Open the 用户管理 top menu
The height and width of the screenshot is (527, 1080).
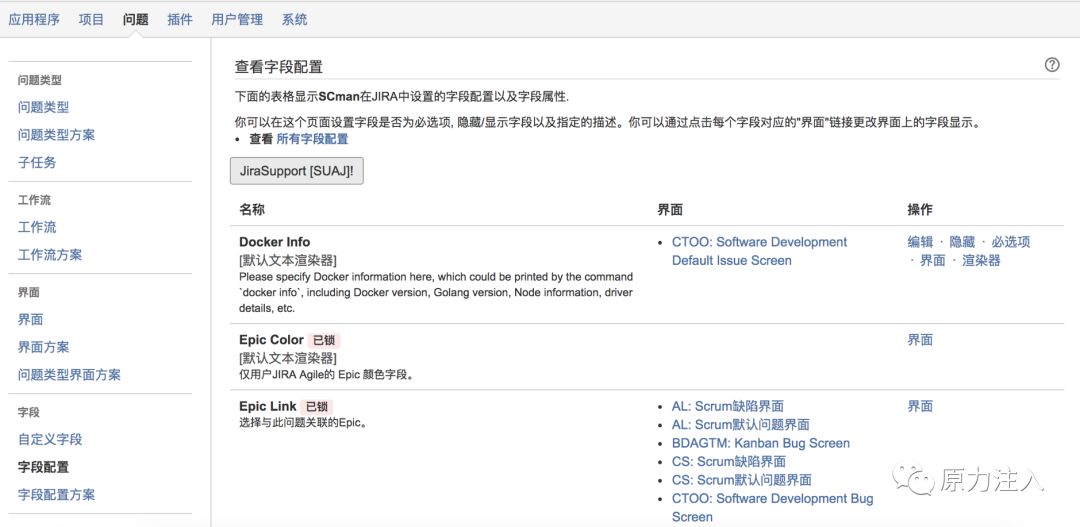pos(237,19)
